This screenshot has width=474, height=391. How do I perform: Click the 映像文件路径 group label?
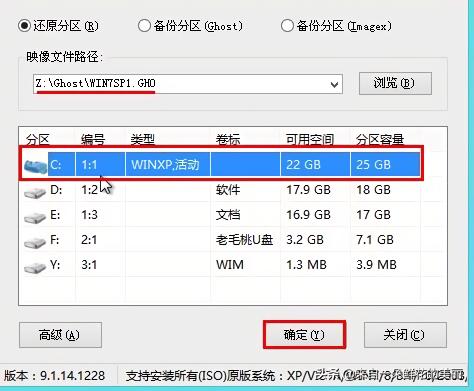(x=65, y=57)
